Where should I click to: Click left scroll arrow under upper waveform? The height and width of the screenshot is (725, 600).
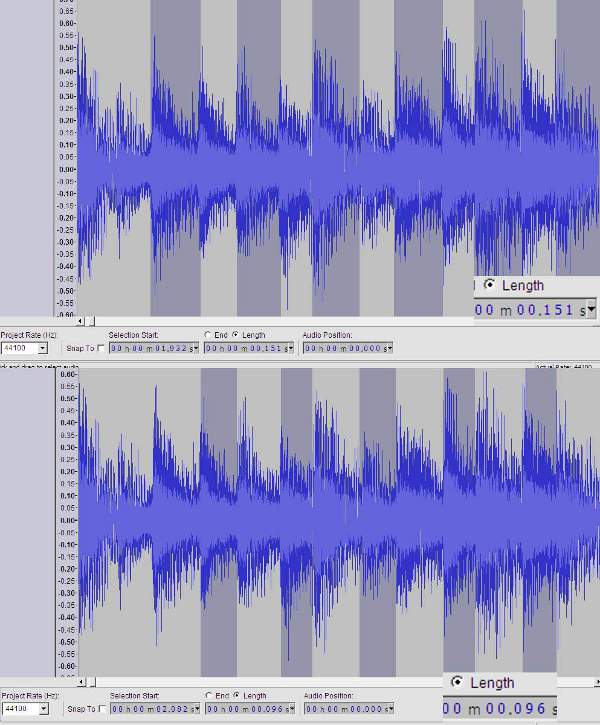80,321
